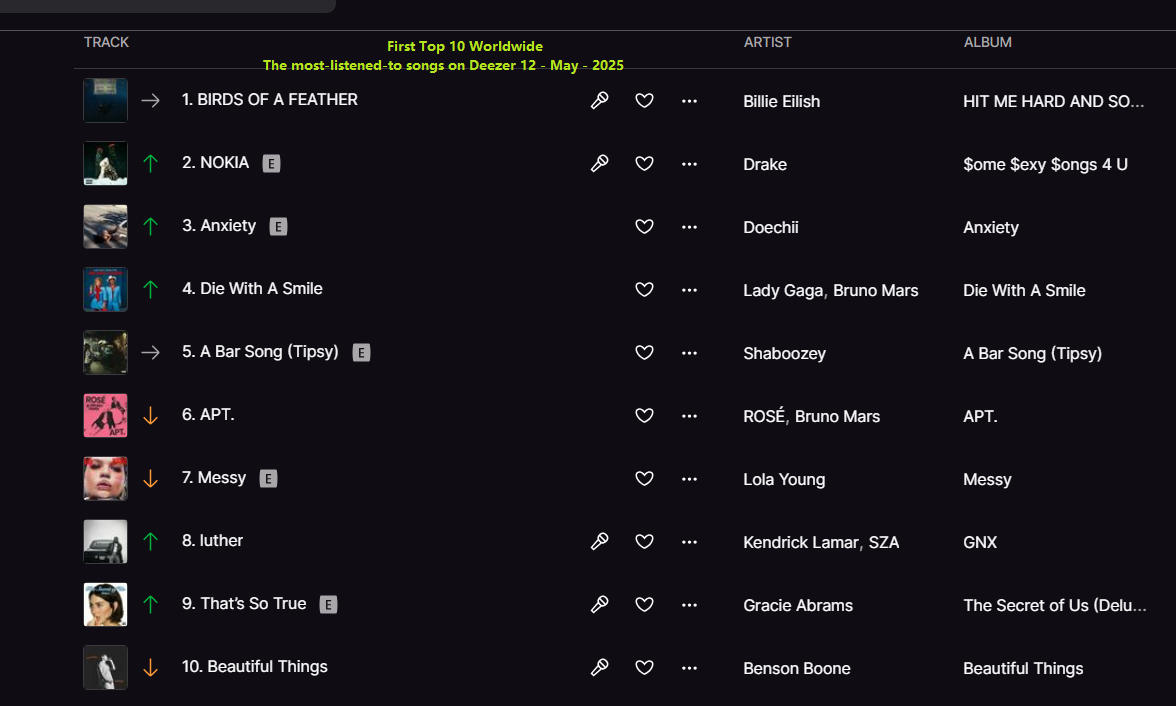
Task: Open three-dot menu for Anxiety track
Action: click(689, 227)
